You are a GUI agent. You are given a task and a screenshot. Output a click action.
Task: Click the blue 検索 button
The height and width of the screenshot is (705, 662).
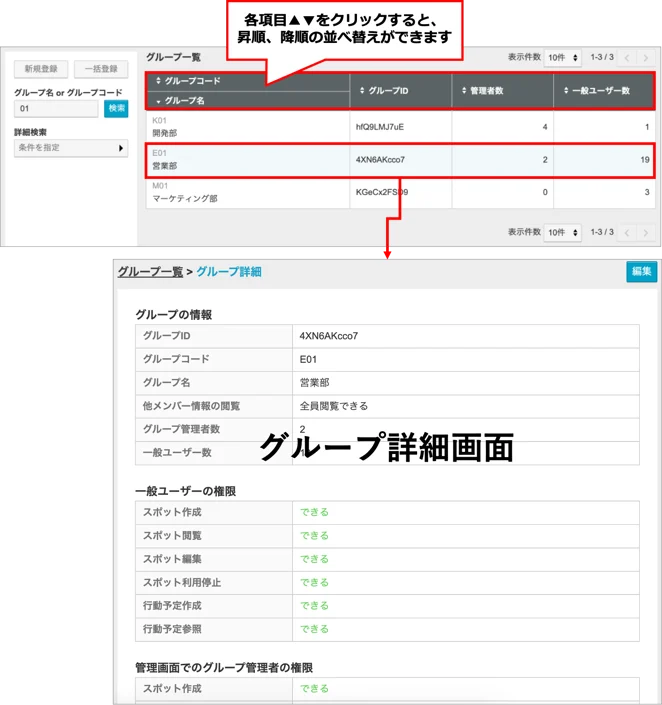click(x=116, y=108)
